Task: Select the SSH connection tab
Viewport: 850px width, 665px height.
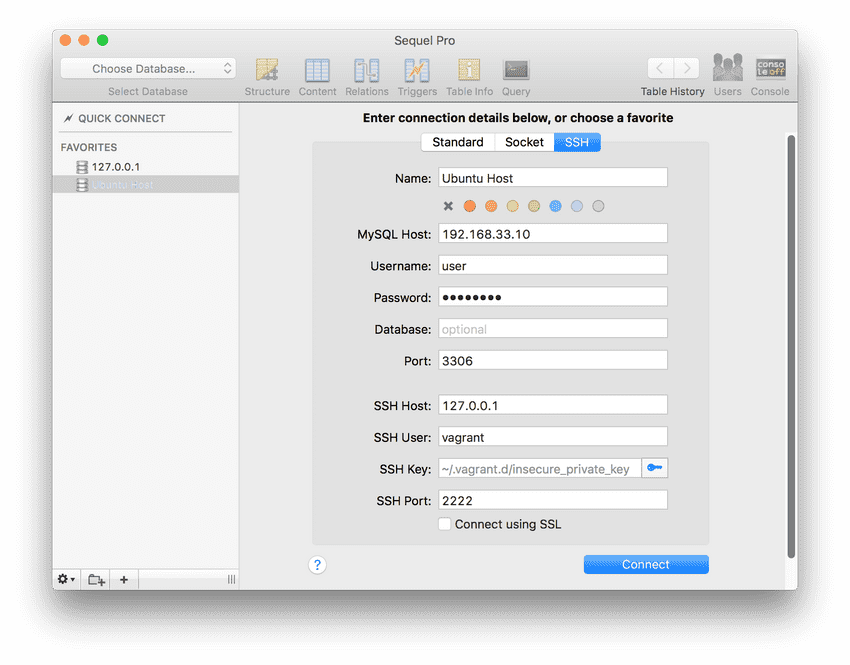Action: tap(577, 142)
